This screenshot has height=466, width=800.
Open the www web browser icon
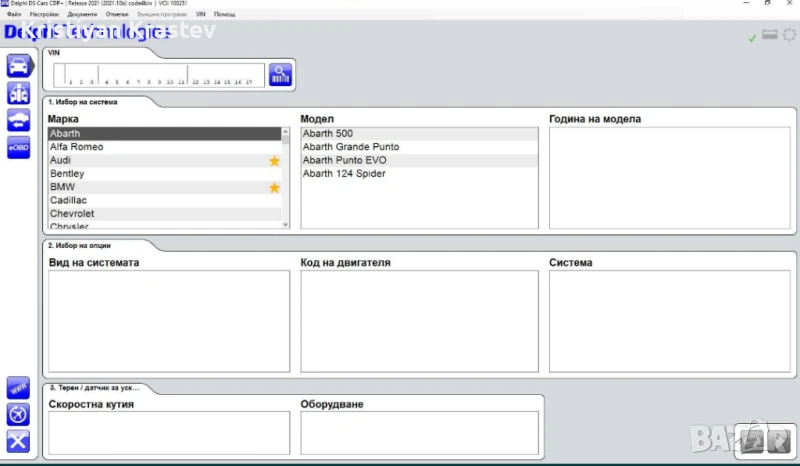(18, 388)
